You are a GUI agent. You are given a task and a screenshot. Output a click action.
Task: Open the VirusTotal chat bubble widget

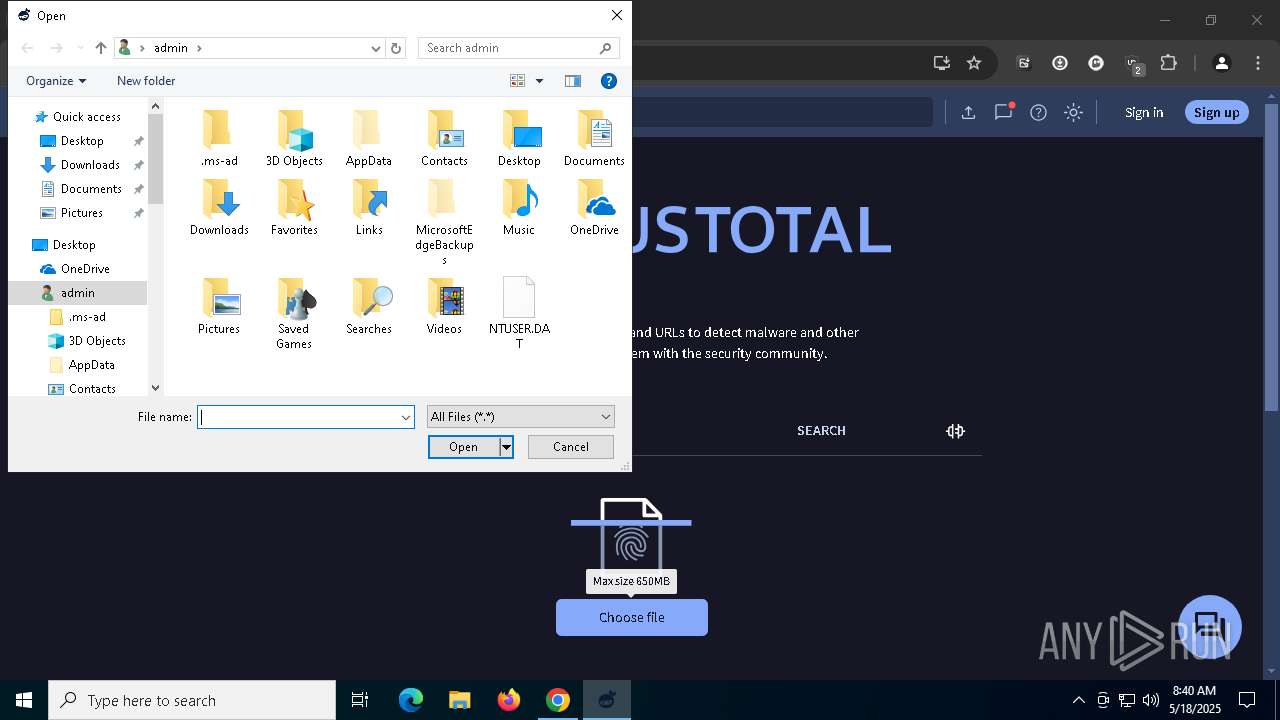click(1210, 626)
